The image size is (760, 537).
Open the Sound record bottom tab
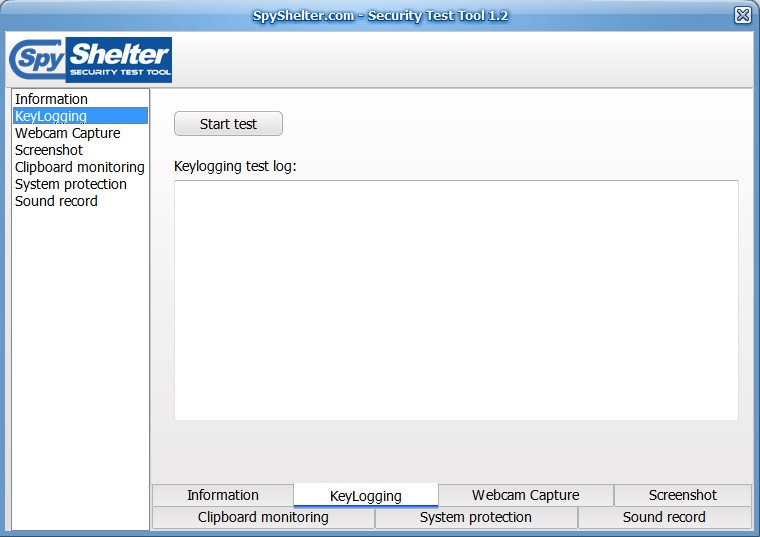pyautogui.click(x=665, y=517)
